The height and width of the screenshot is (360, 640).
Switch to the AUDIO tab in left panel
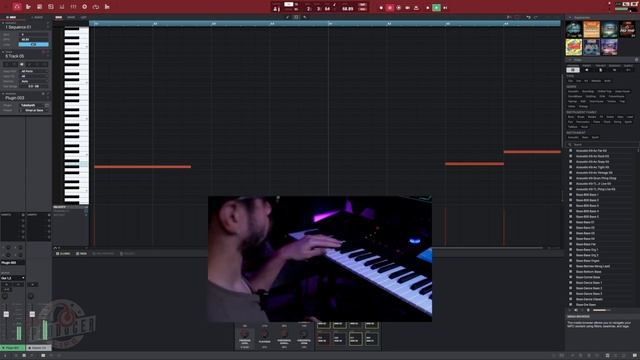(38, 18)
